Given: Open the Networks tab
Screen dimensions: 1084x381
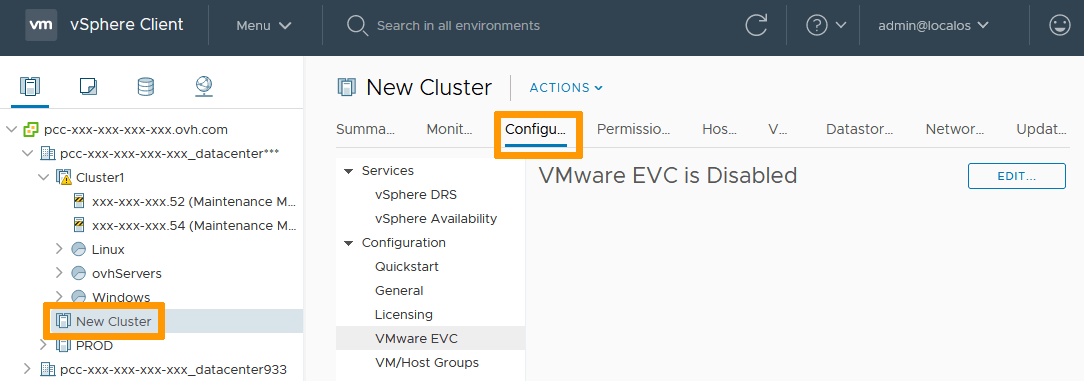Looking at the screenshot, I should [955, 129].
